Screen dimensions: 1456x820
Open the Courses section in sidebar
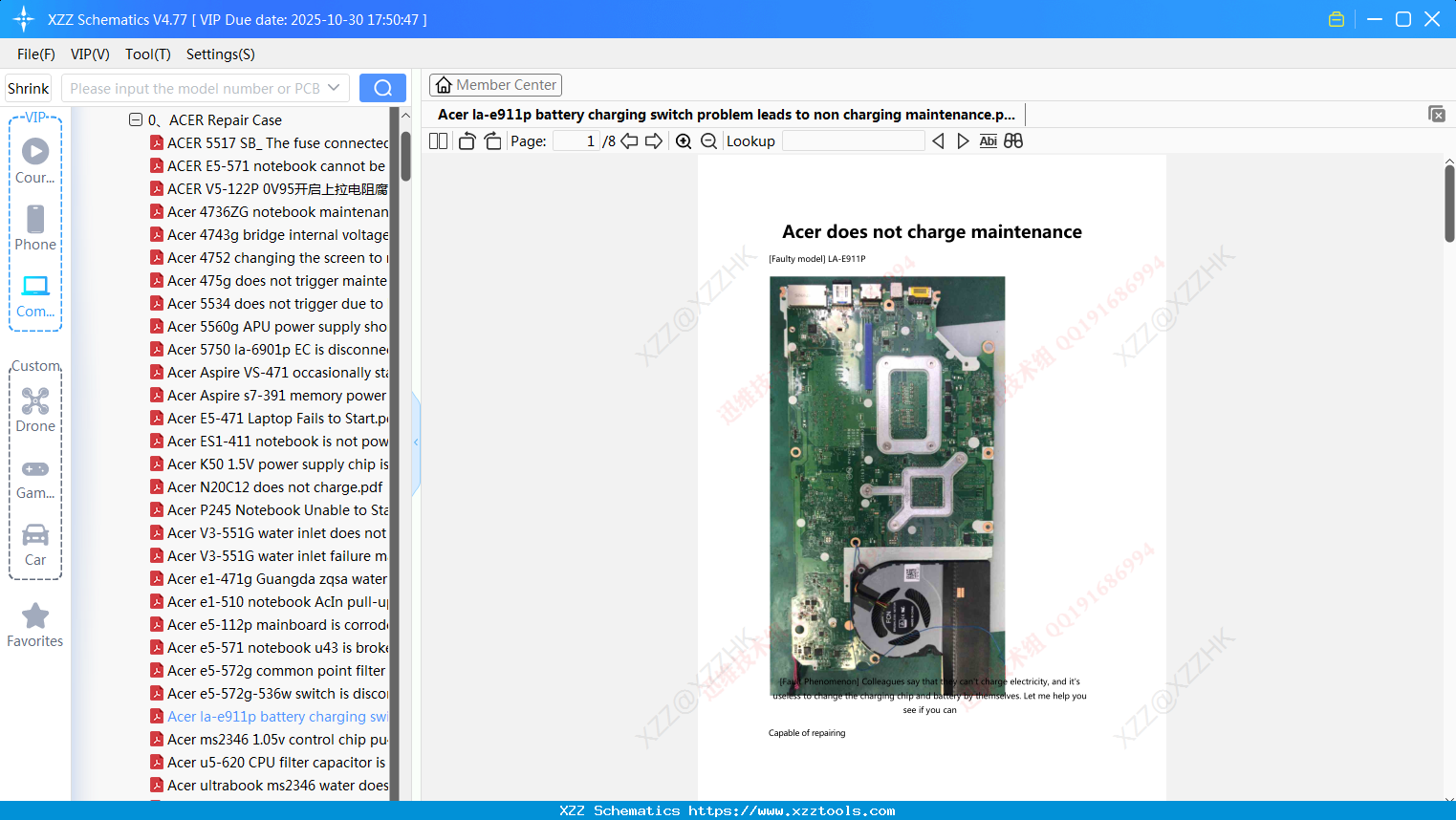(x=35, y=161)
